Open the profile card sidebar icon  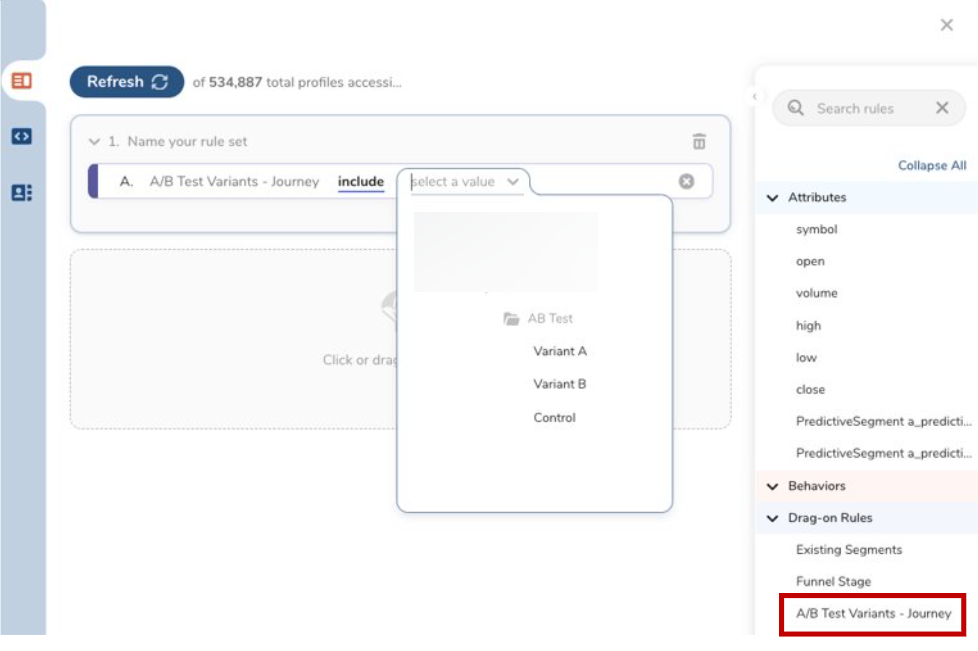click(21, 193)
